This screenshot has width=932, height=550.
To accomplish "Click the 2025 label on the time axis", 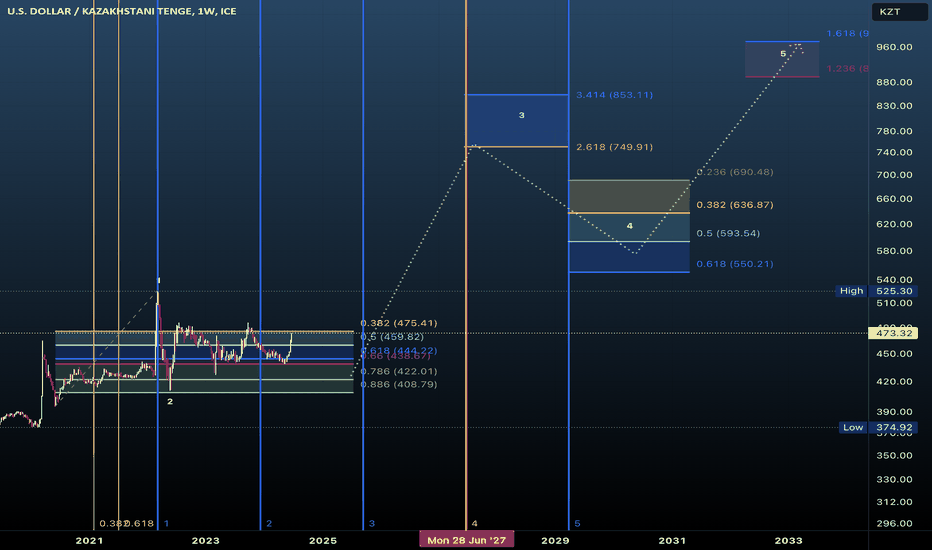I will [x=323, y=540].
